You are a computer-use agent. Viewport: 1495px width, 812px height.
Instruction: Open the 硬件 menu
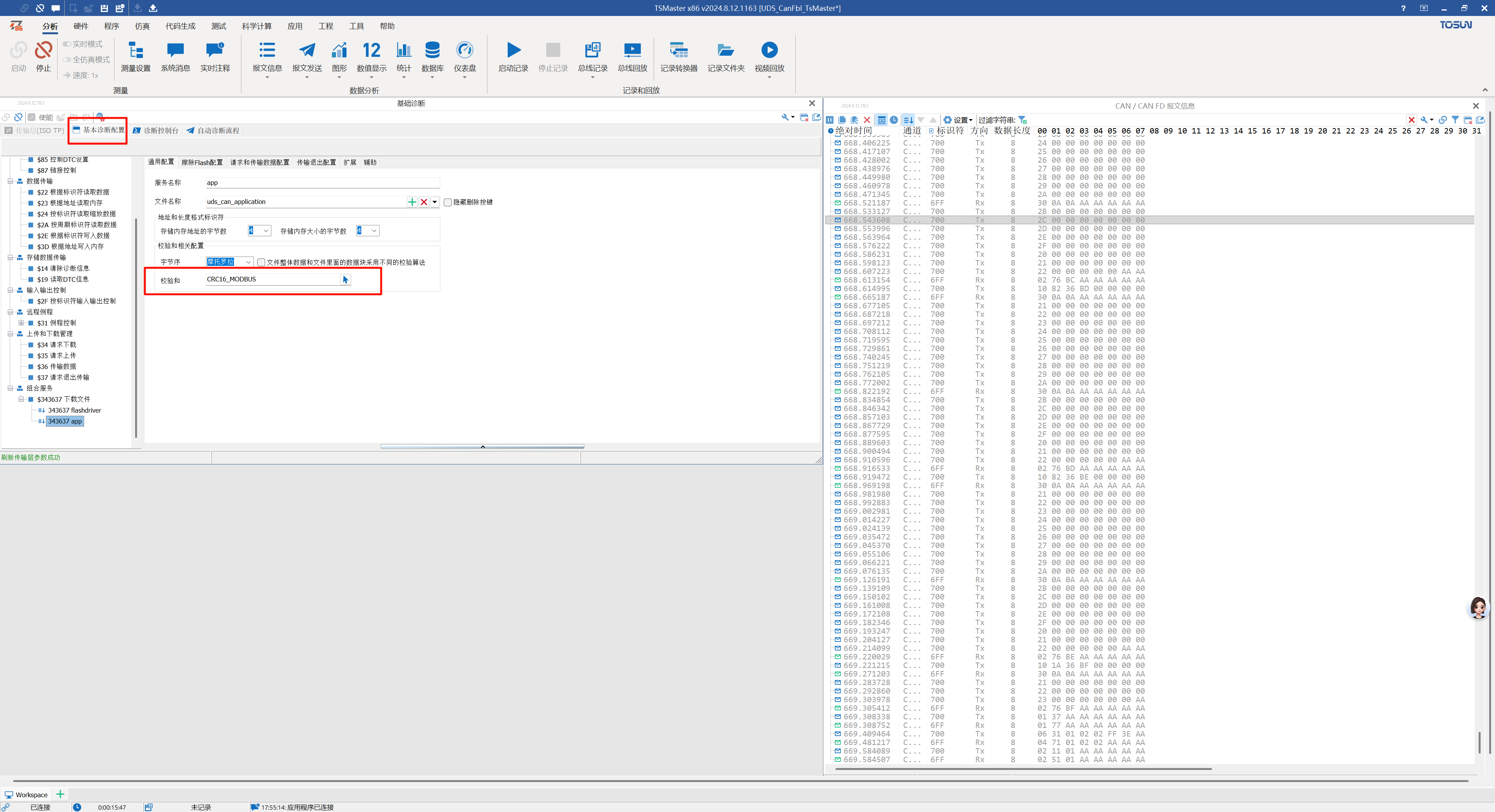click(81, 26)
